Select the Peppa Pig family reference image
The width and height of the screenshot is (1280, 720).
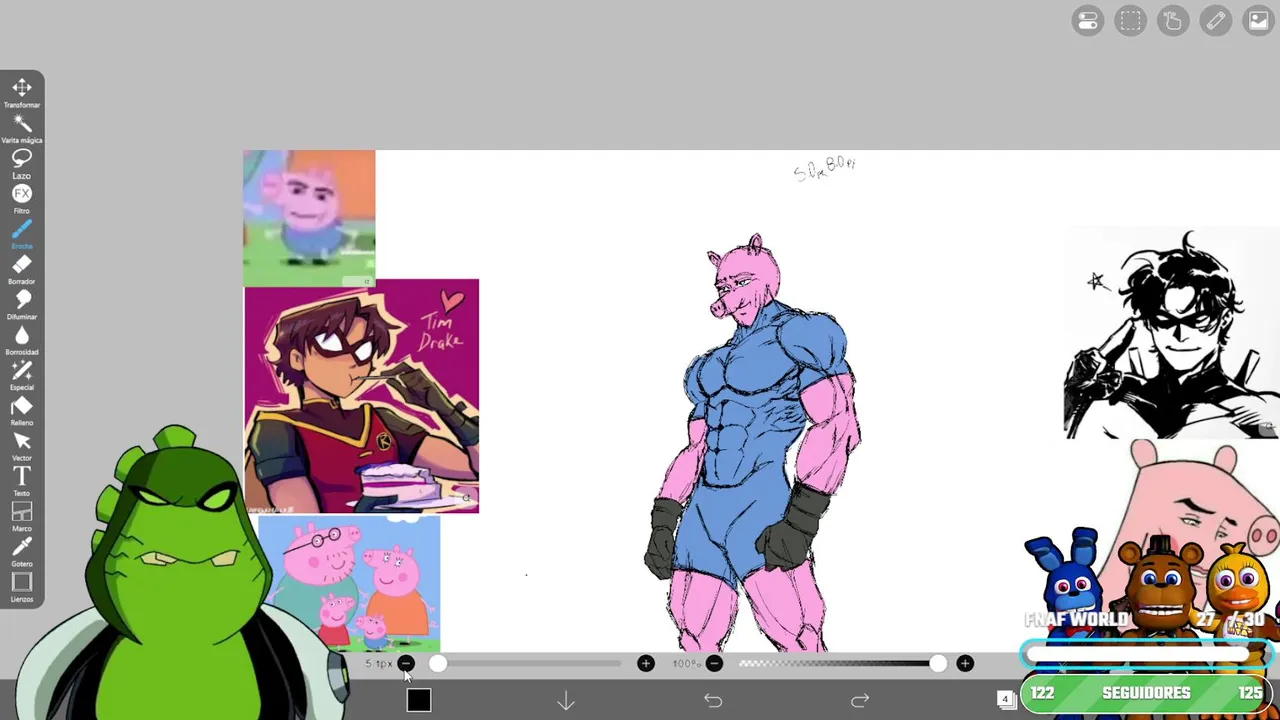tap(349, 584)
